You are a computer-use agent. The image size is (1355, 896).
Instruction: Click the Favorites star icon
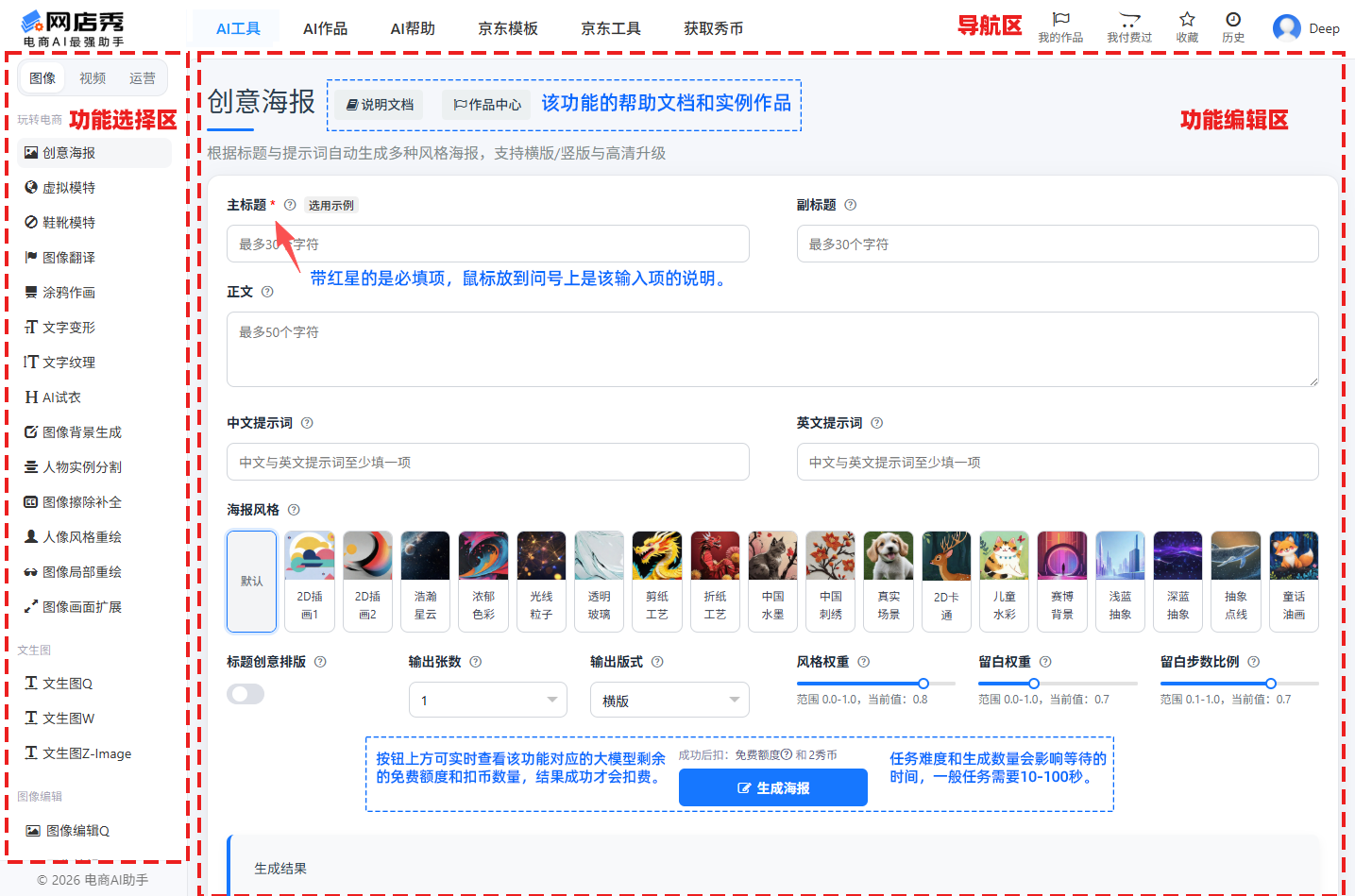(x=1187, y=20)
